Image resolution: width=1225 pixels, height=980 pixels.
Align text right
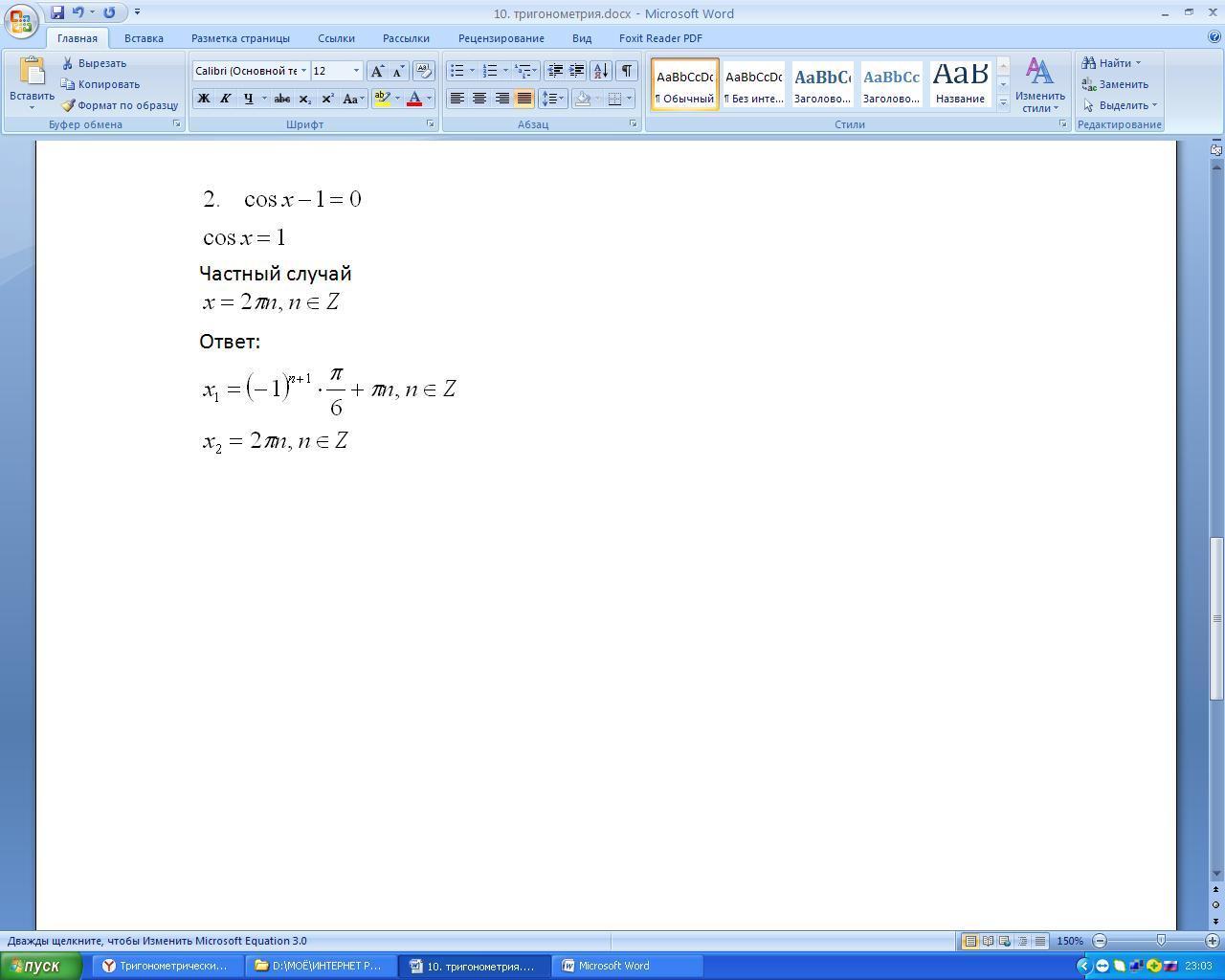click(501, 98)
